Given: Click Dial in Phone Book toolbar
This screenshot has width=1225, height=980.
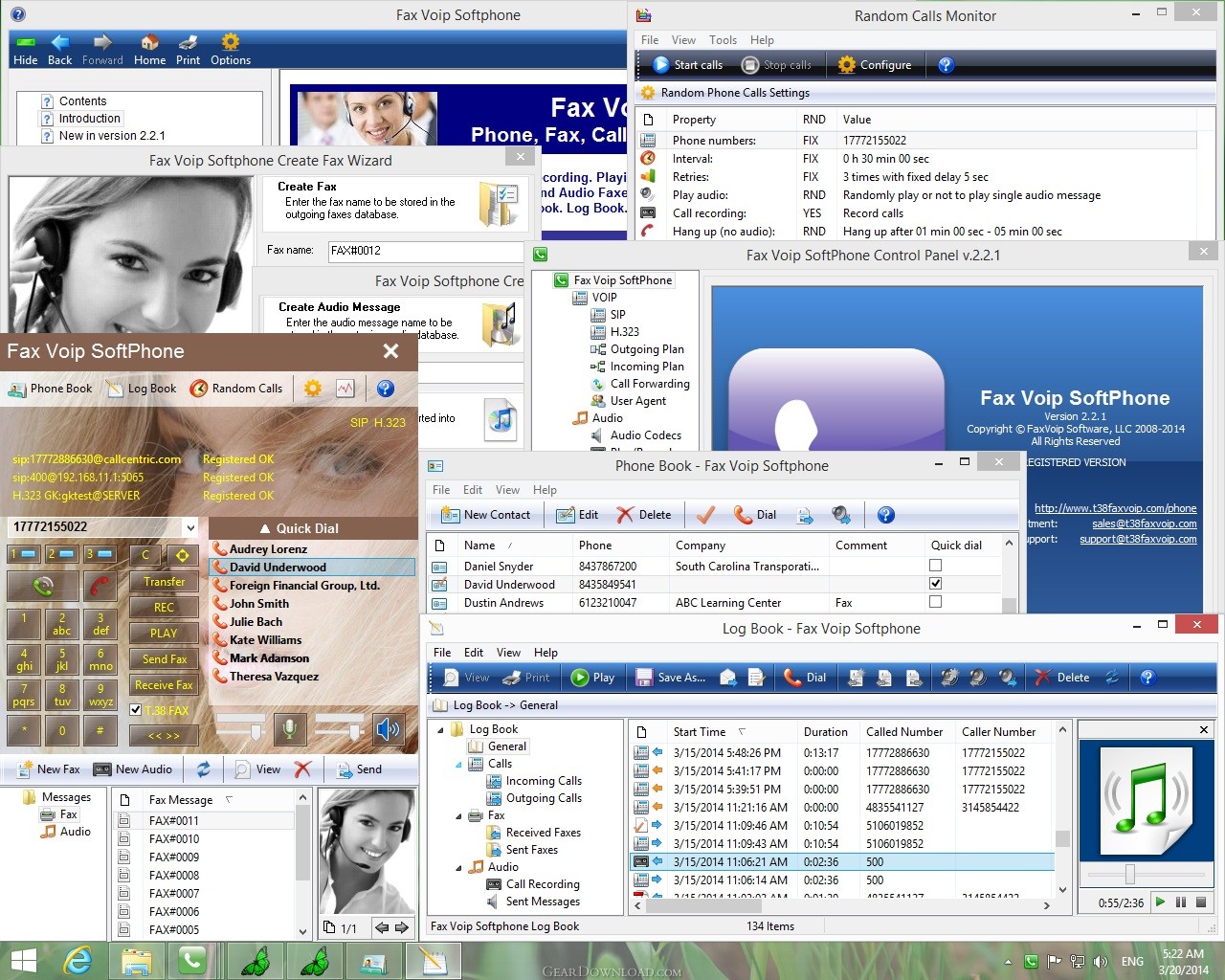Looking at the screenshot, I should [755, 515].
